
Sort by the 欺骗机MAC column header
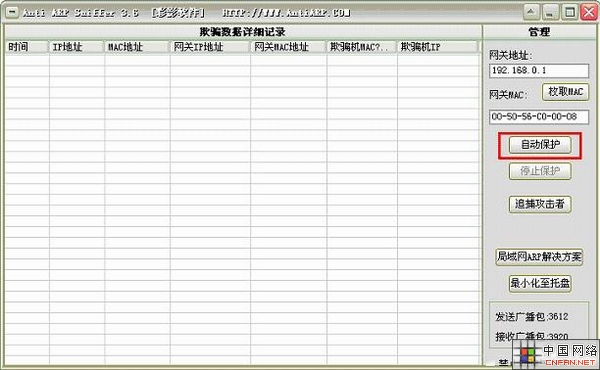pos(362,47)
